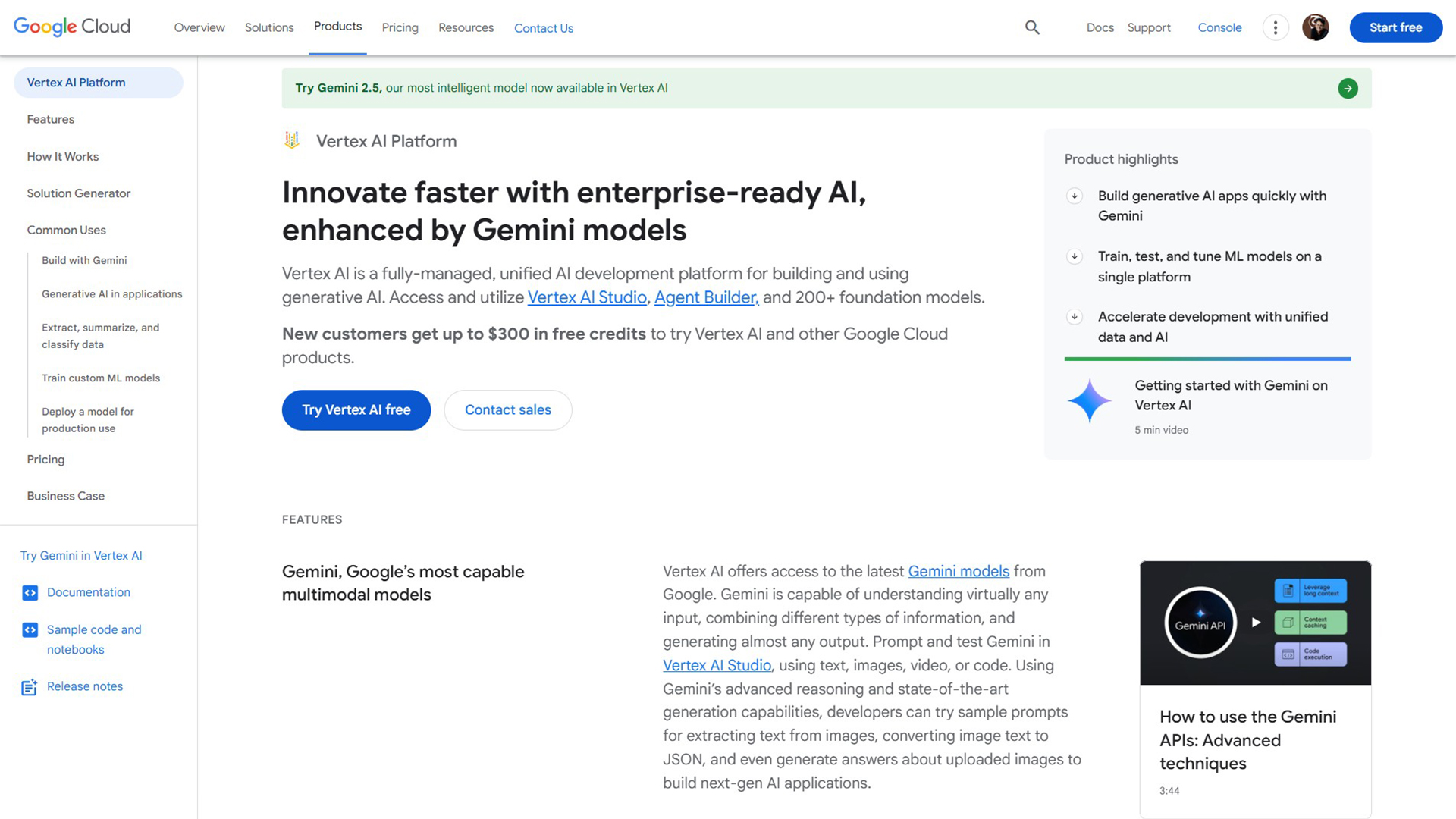Open the Pricing nav item

[400, 27]
